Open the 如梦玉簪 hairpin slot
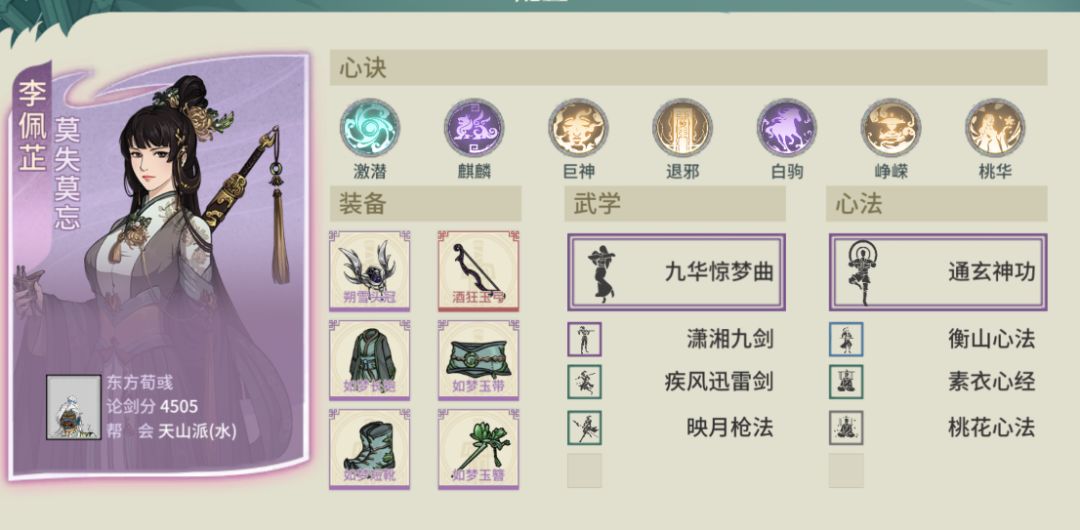This screenshot has width=1080, height=530. point(479,449)
